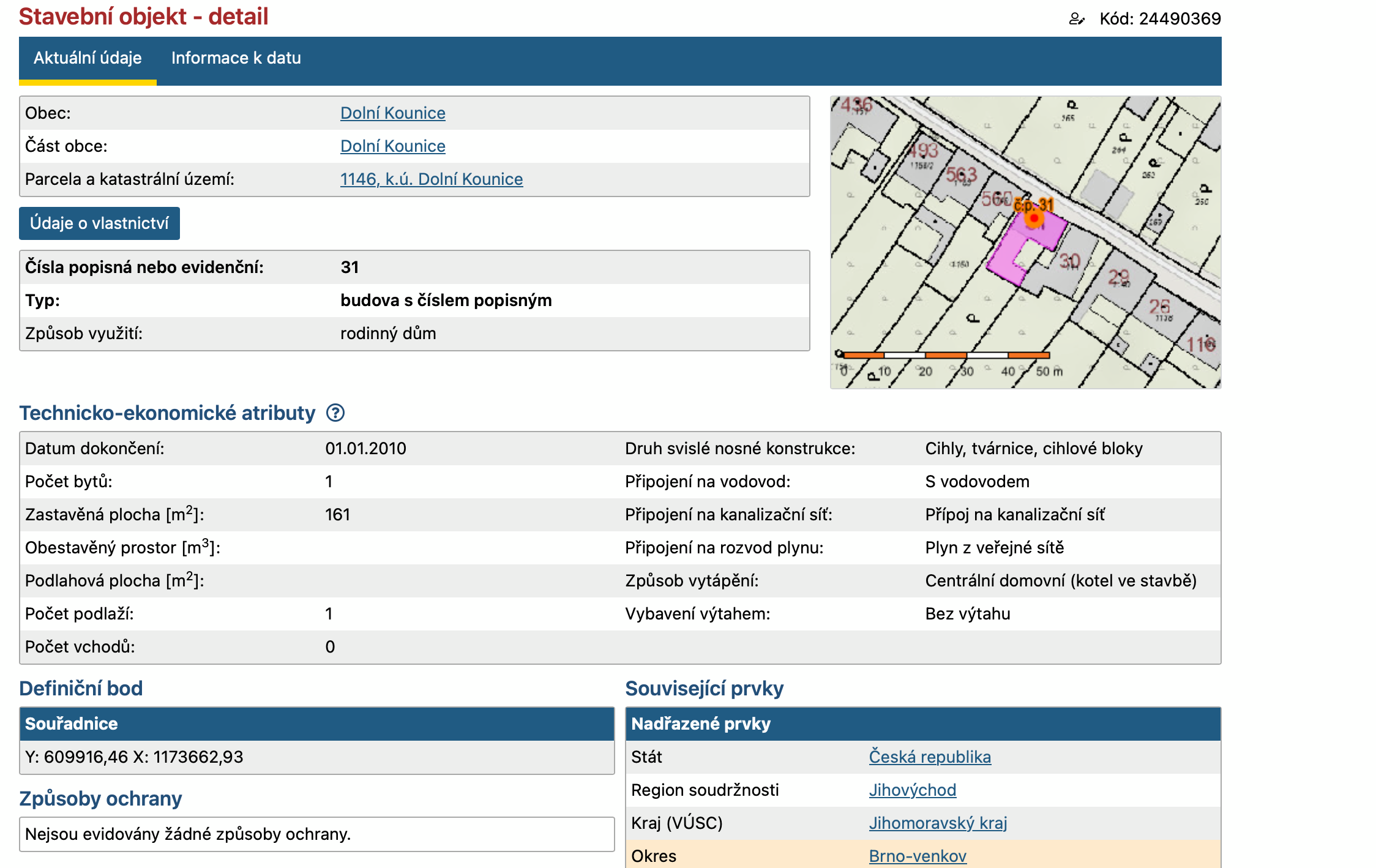Click the orange č.p. 31 marker on map
The width and height of the screenshot is (1376, 868).
click(1034, 217)
